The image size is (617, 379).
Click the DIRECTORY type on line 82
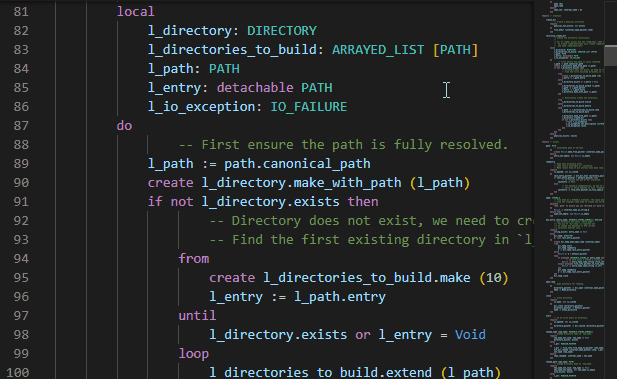click(x=282, y=31)
